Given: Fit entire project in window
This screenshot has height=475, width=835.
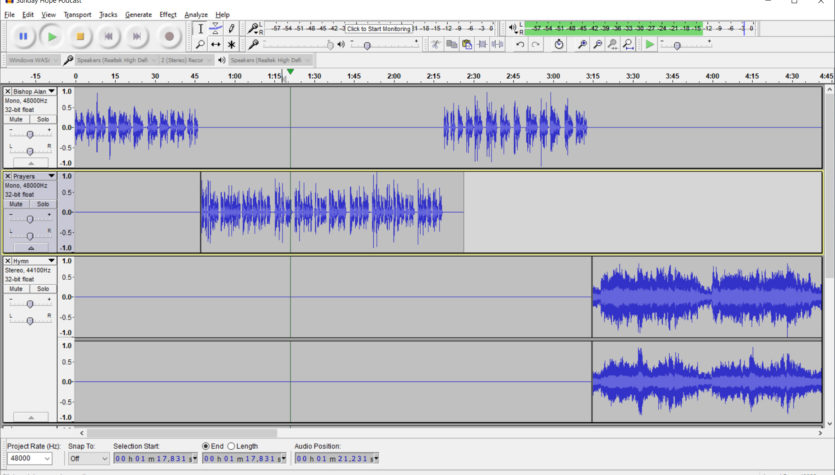Looking at the screenshot, I should click(x=628, y=45).
